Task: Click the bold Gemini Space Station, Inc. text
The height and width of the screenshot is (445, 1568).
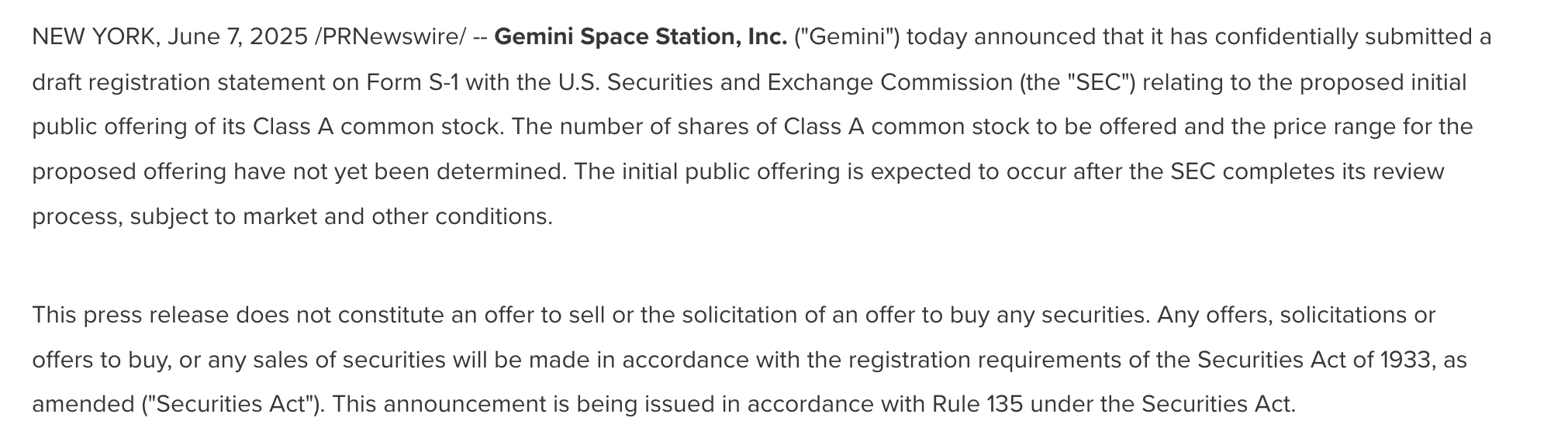Action: 641,37
